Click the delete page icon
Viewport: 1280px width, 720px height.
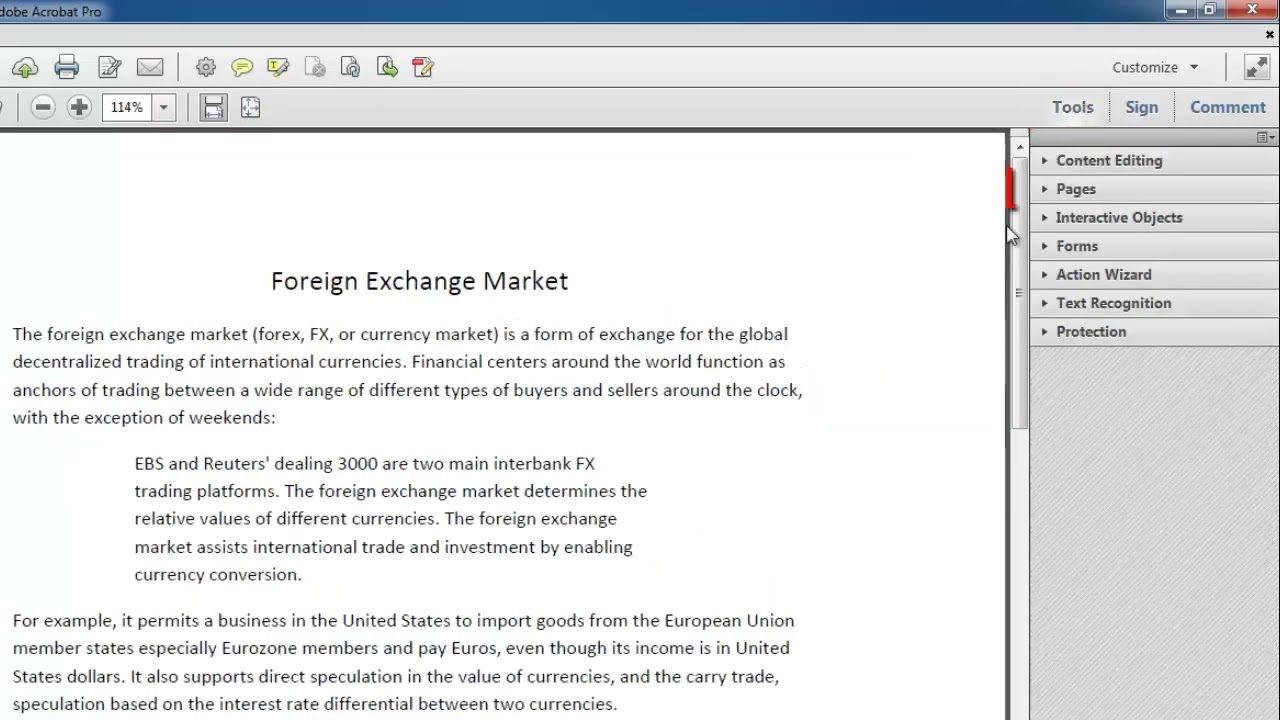pos(314,67)
